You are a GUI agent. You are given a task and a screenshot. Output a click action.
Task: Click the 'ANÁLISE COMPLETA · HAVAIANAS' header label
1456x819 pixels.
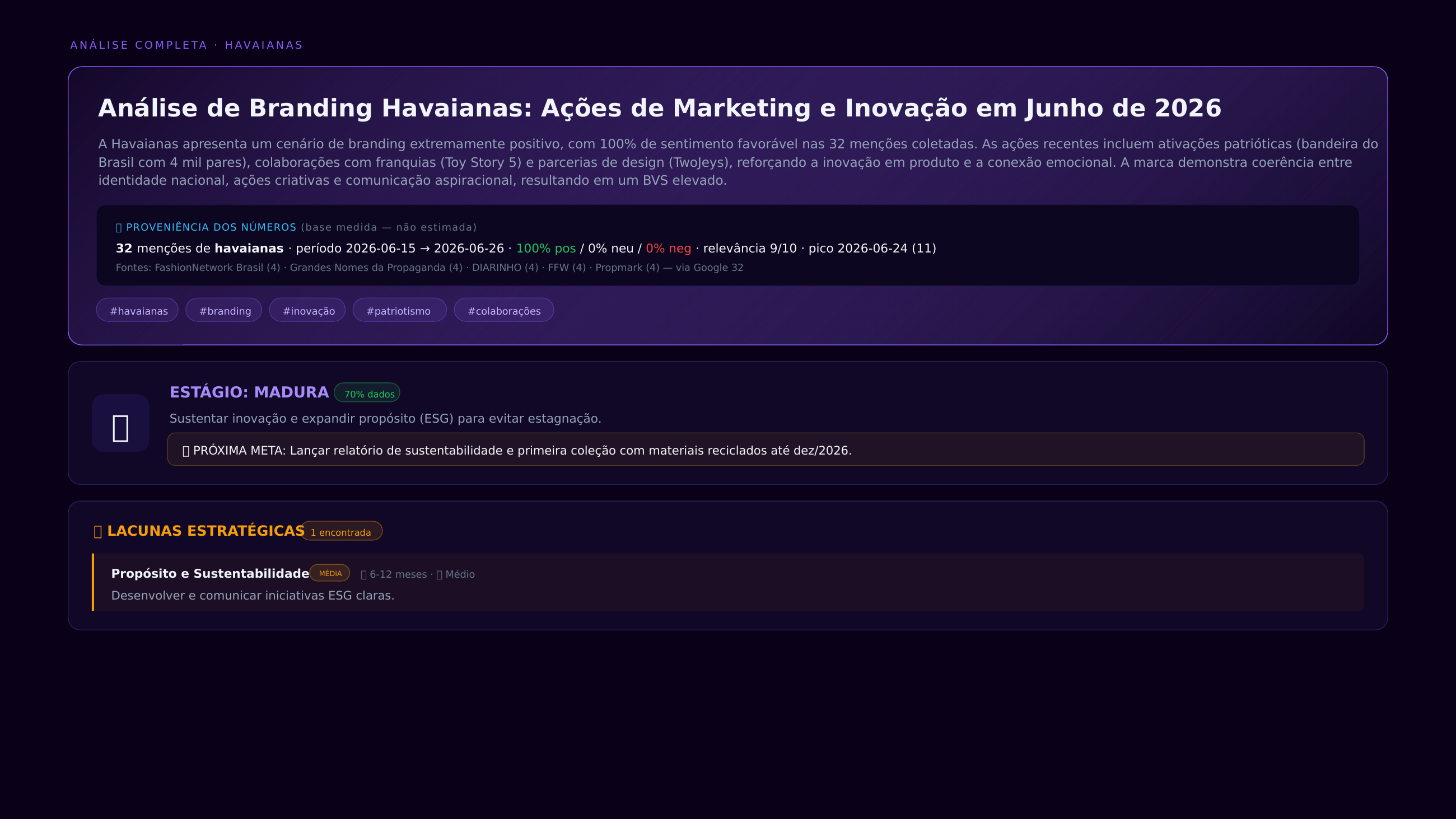tap(186, 45)
